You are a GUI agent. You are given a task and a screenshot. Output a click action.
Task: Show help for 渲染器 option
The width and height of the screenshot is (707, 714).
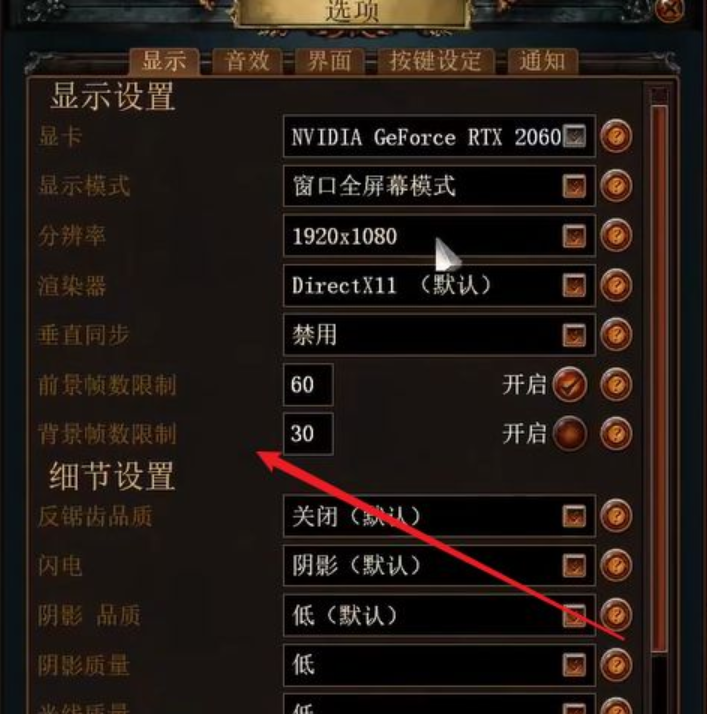[616, 286]
